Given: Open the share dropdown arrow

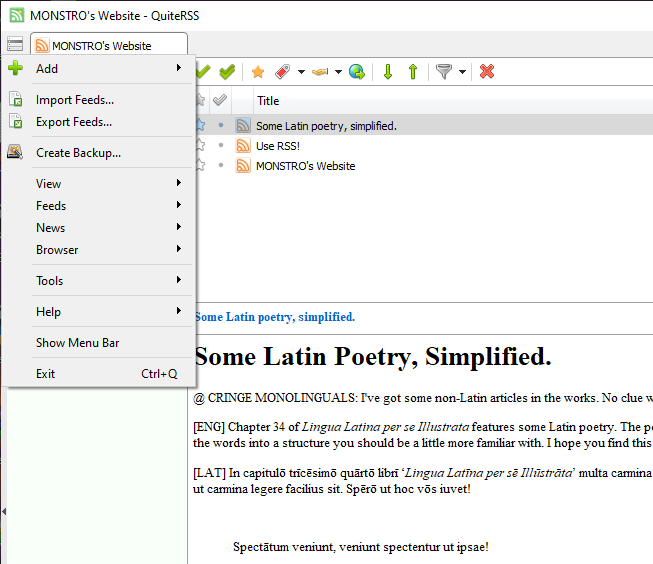Looking at the screenshot, I should (x=338, y=72).
